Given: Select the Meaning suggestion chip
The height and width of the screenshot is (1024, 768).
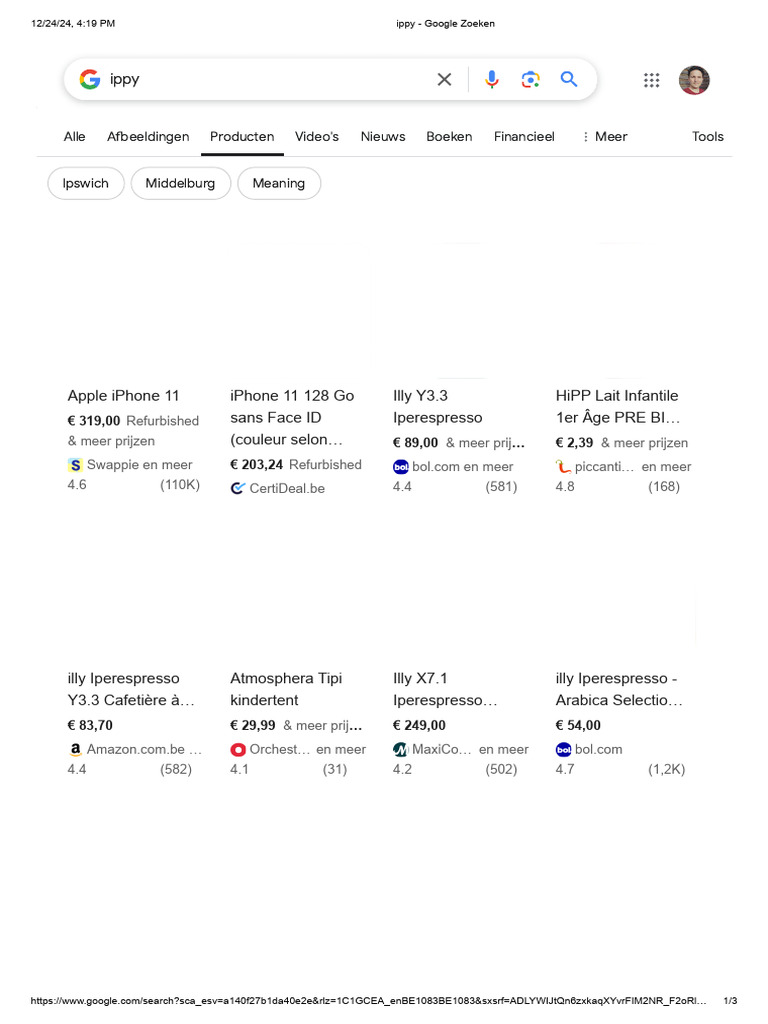Looking at the screenshot, I should [x=279, y=184].
